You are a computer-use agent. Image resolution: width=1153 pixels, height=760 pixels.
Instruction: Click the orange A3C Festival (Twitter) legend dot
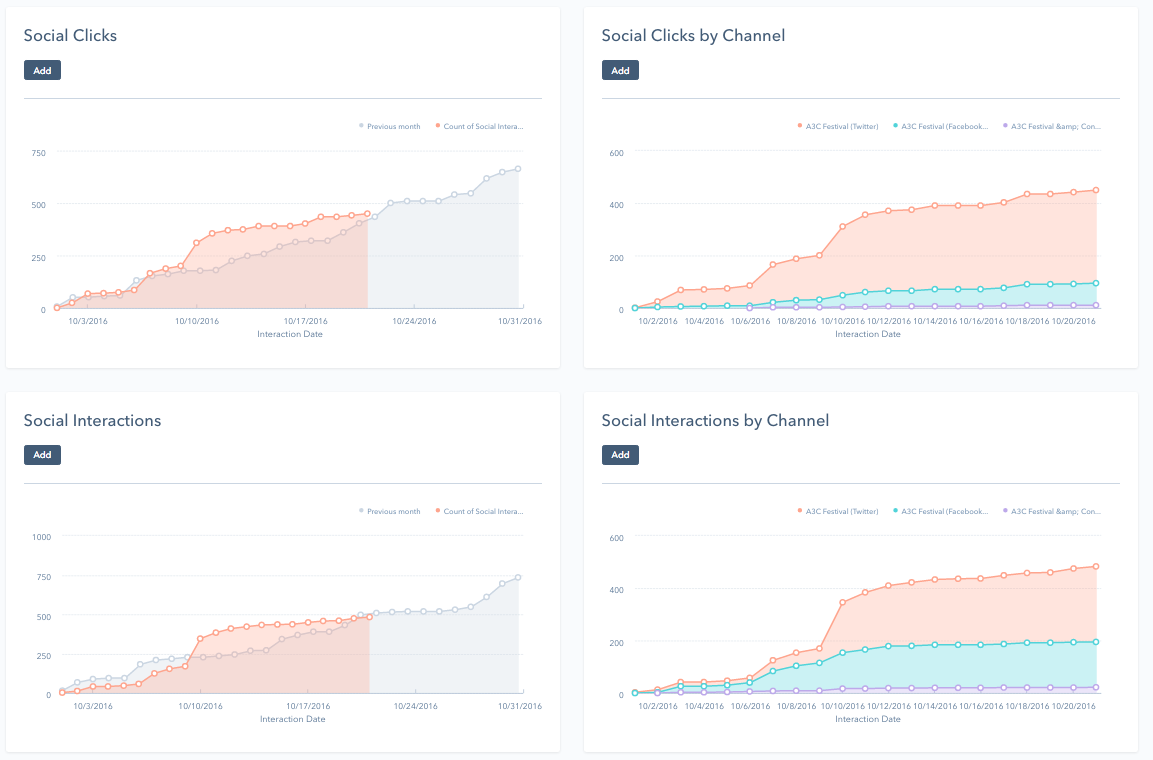click(x=800, y=126)
